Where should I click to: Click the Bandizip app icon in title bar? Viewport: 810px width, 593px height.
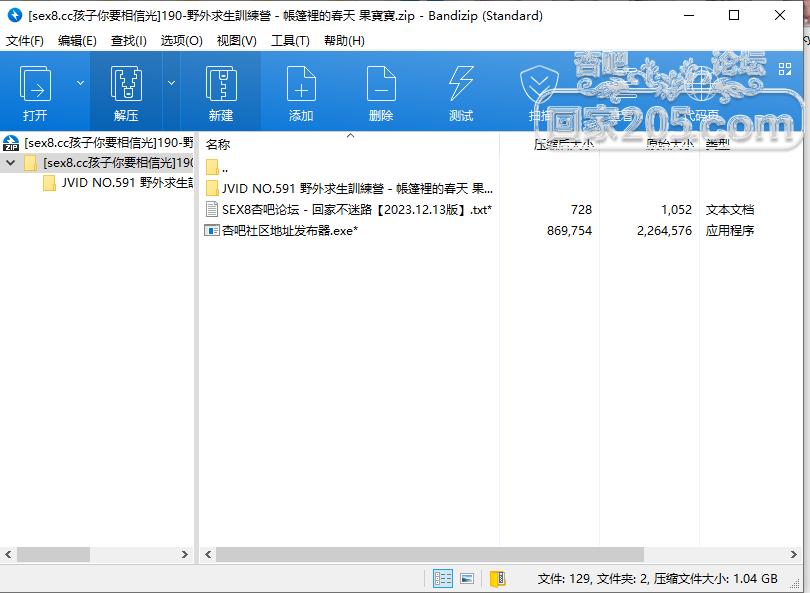[x=15, y=15]
